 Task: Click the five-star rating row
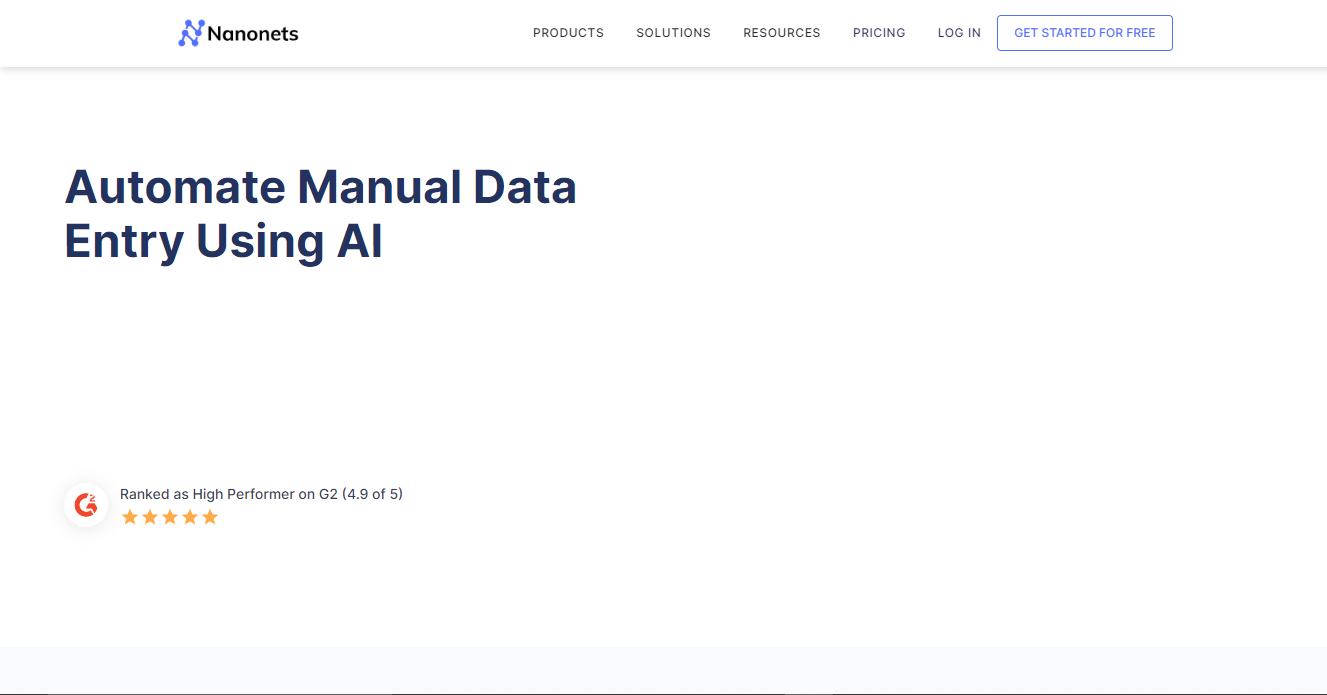170,517
